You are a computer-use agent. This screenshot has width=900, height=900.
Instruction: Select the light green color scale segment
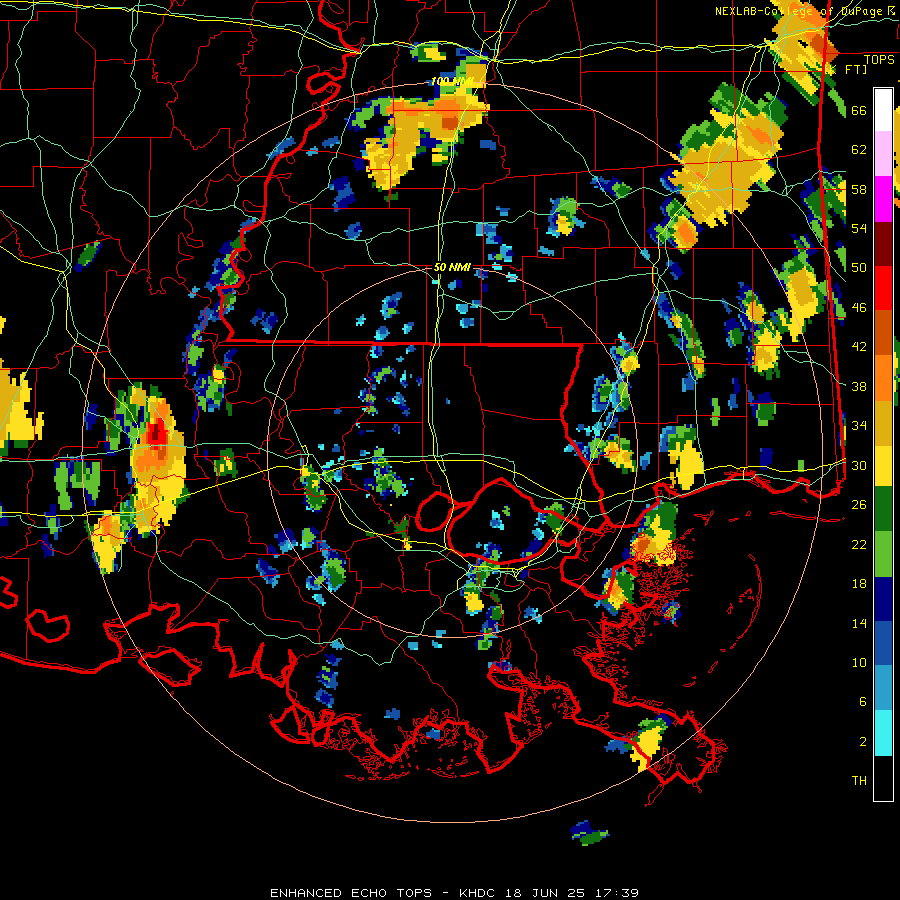(x=883, y=554)
